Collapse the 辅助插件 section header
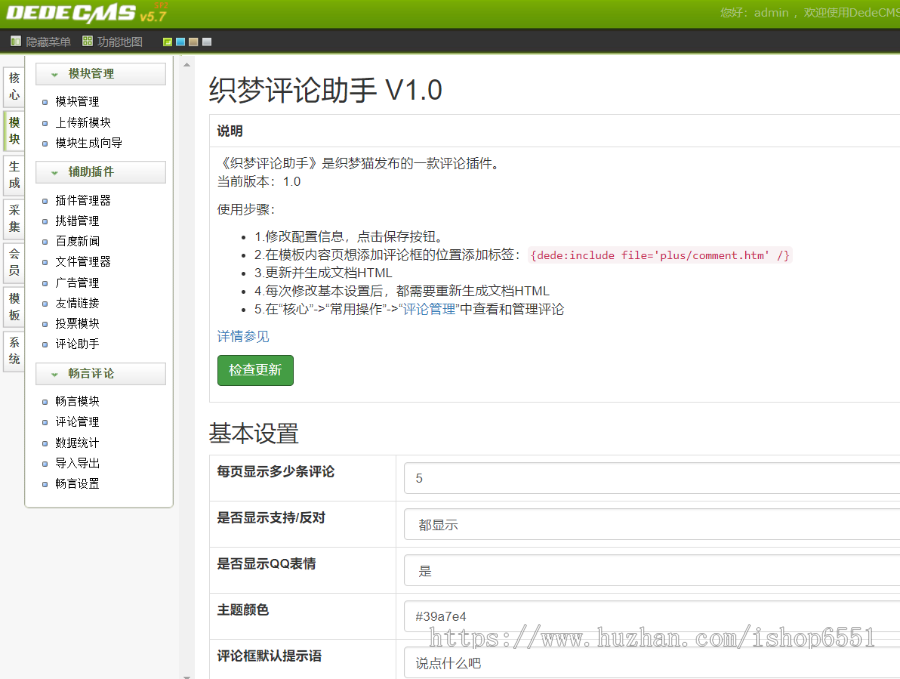This screenshot has width=900, height=679. point(99,172)
